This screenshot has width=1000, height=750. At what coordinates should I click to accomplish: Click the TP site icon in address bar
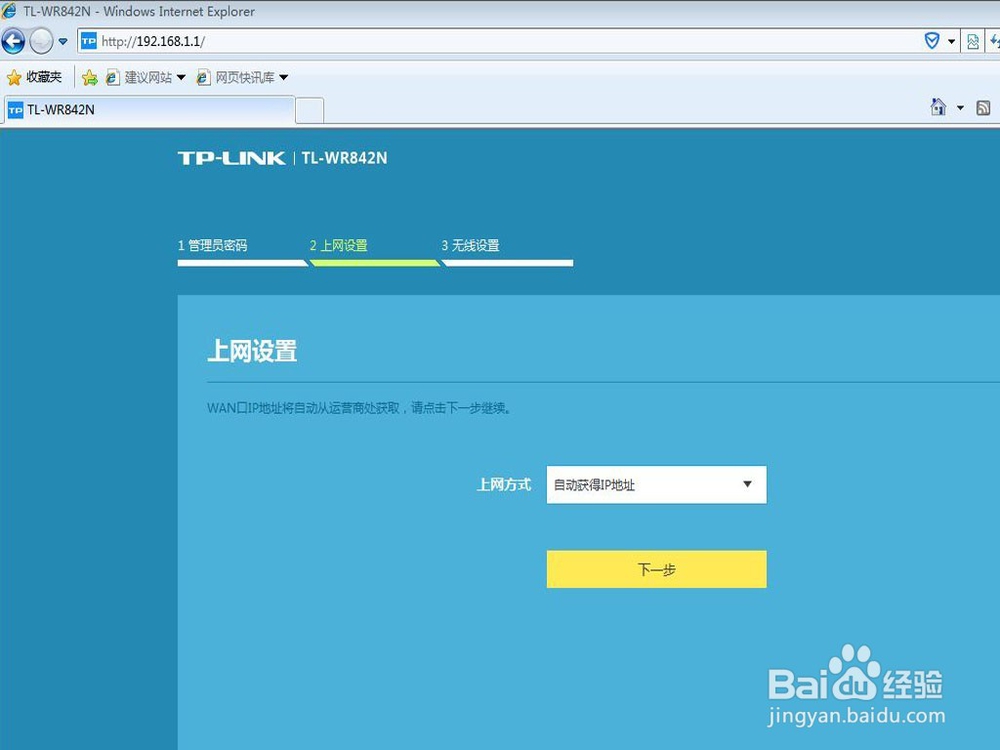pyautogui.click(x=89, y=41)
